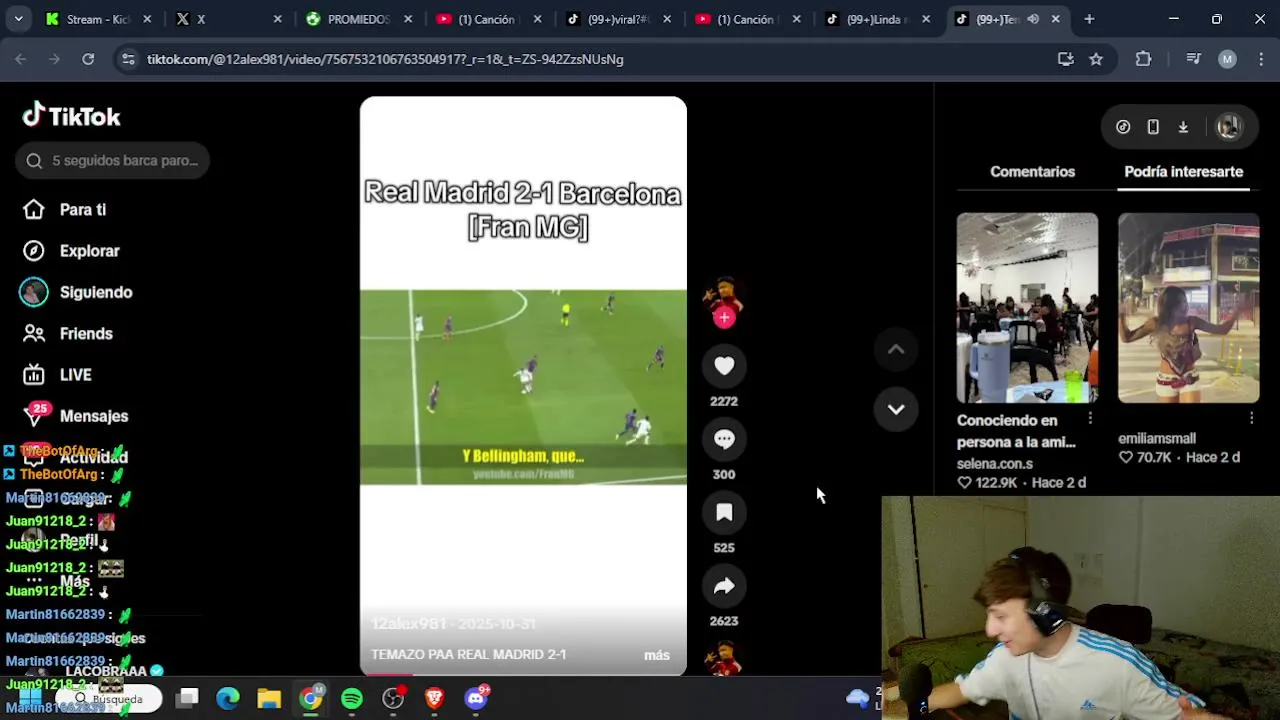
Task: Open selena.con.s profile link
Action: [x=995, y=464]
